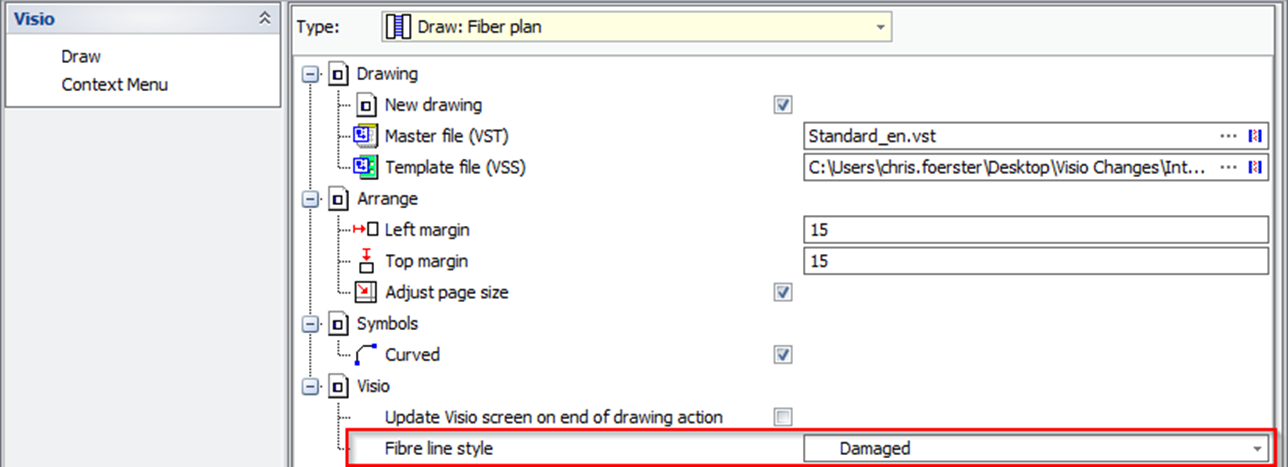Screen dimensions: 1288x467
Task: Collapse the Arrange tree group
Action: [310, 199]
